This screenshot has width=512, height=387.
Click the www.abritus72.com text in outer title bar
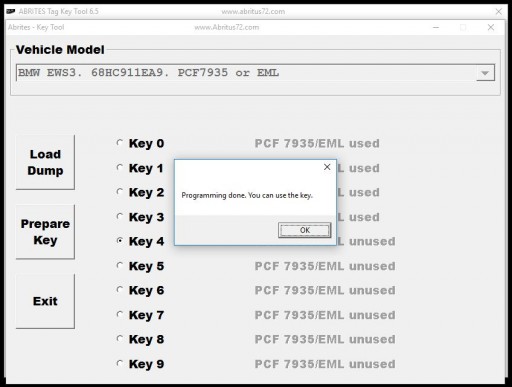(253, 12)
